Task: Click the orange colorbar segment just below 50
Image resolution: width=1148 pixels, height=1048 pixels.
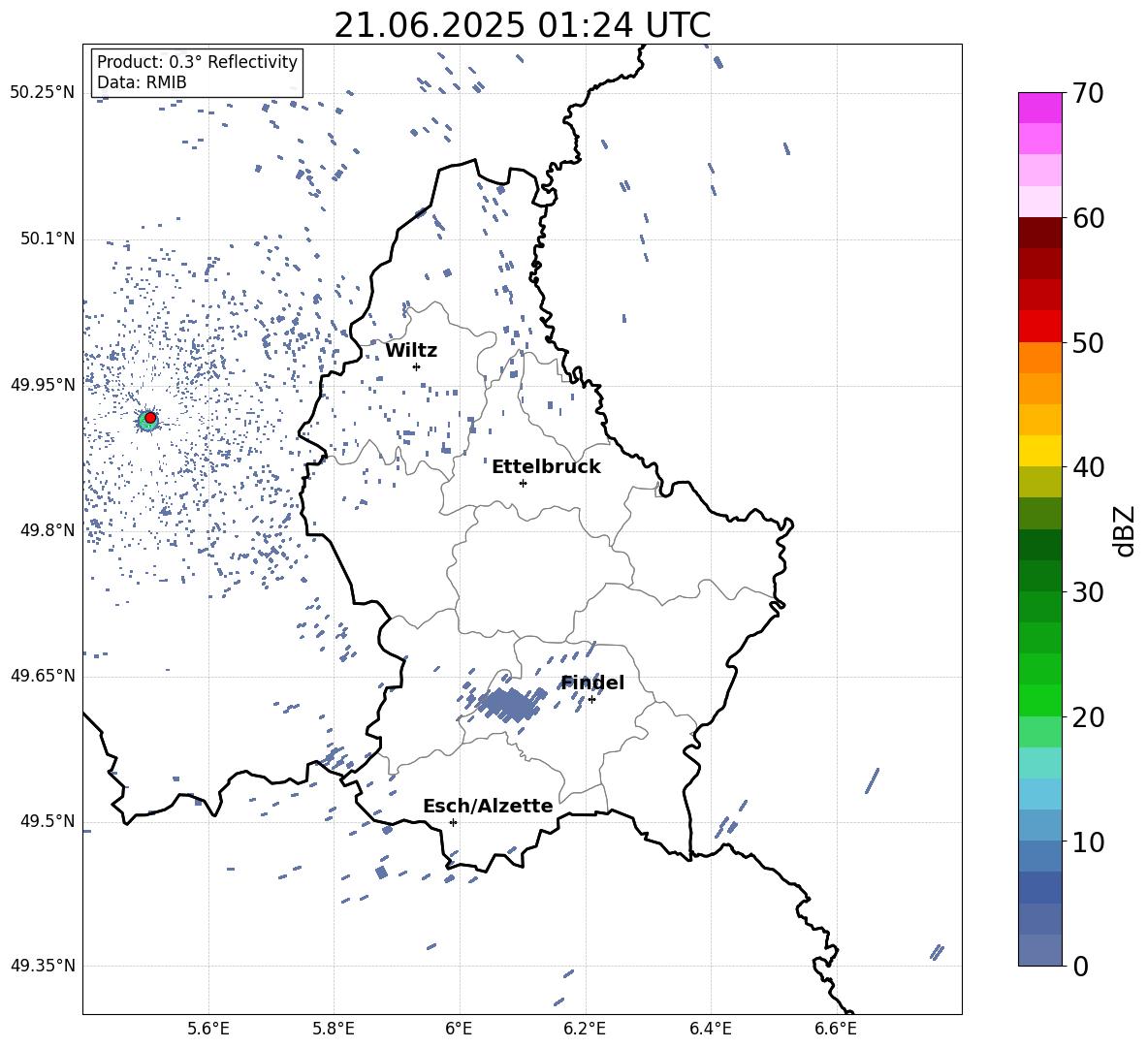Action: 1039,358
